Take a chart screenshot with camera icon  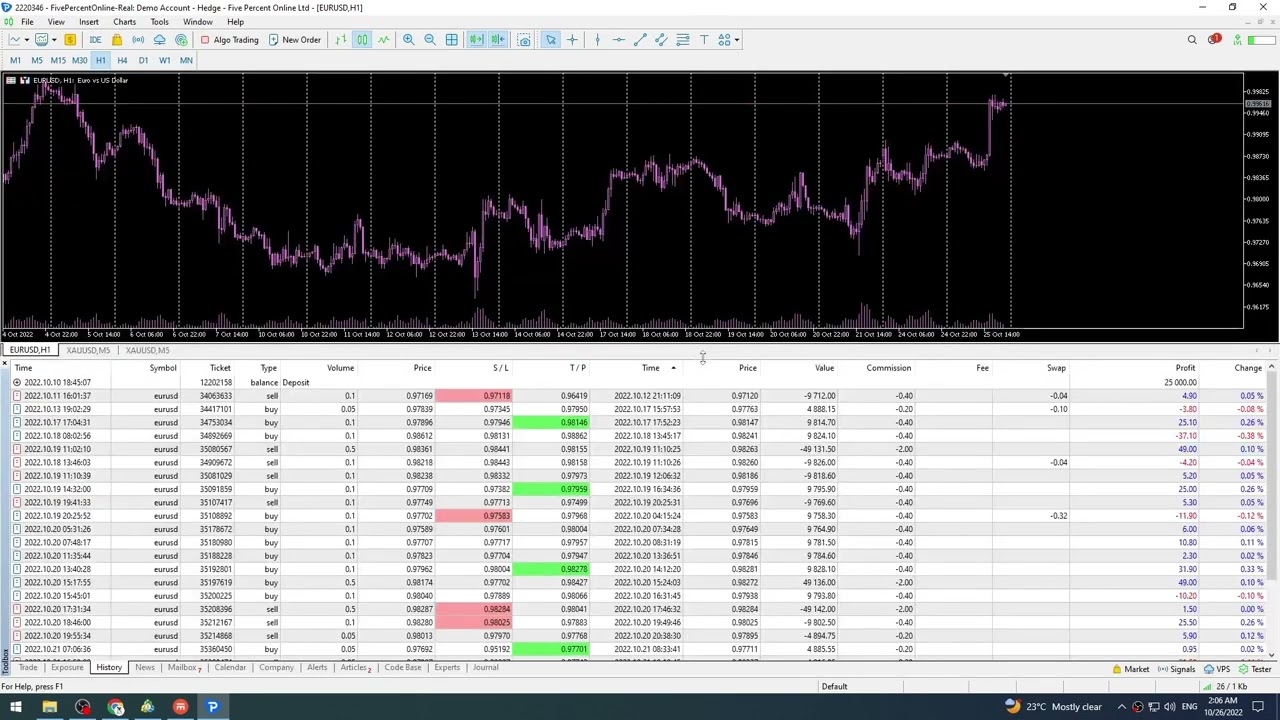524,40
